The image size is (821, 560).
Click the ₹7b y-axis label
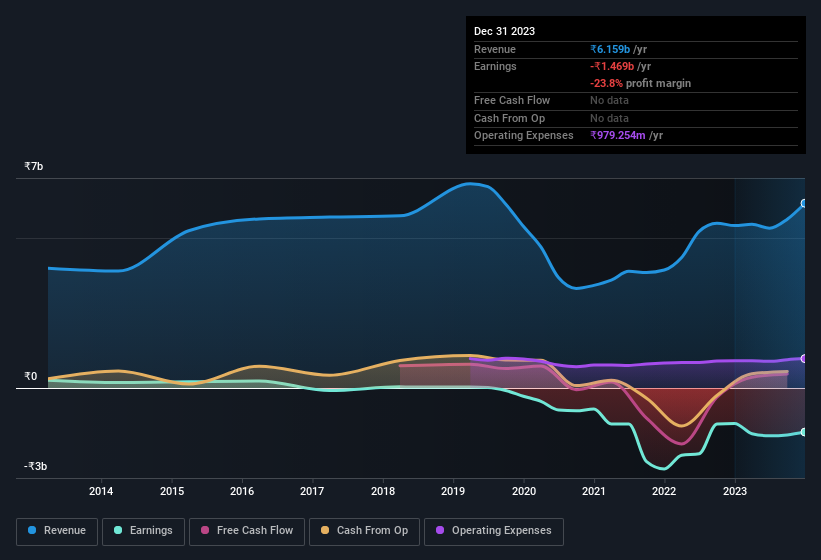coord(34,166)
